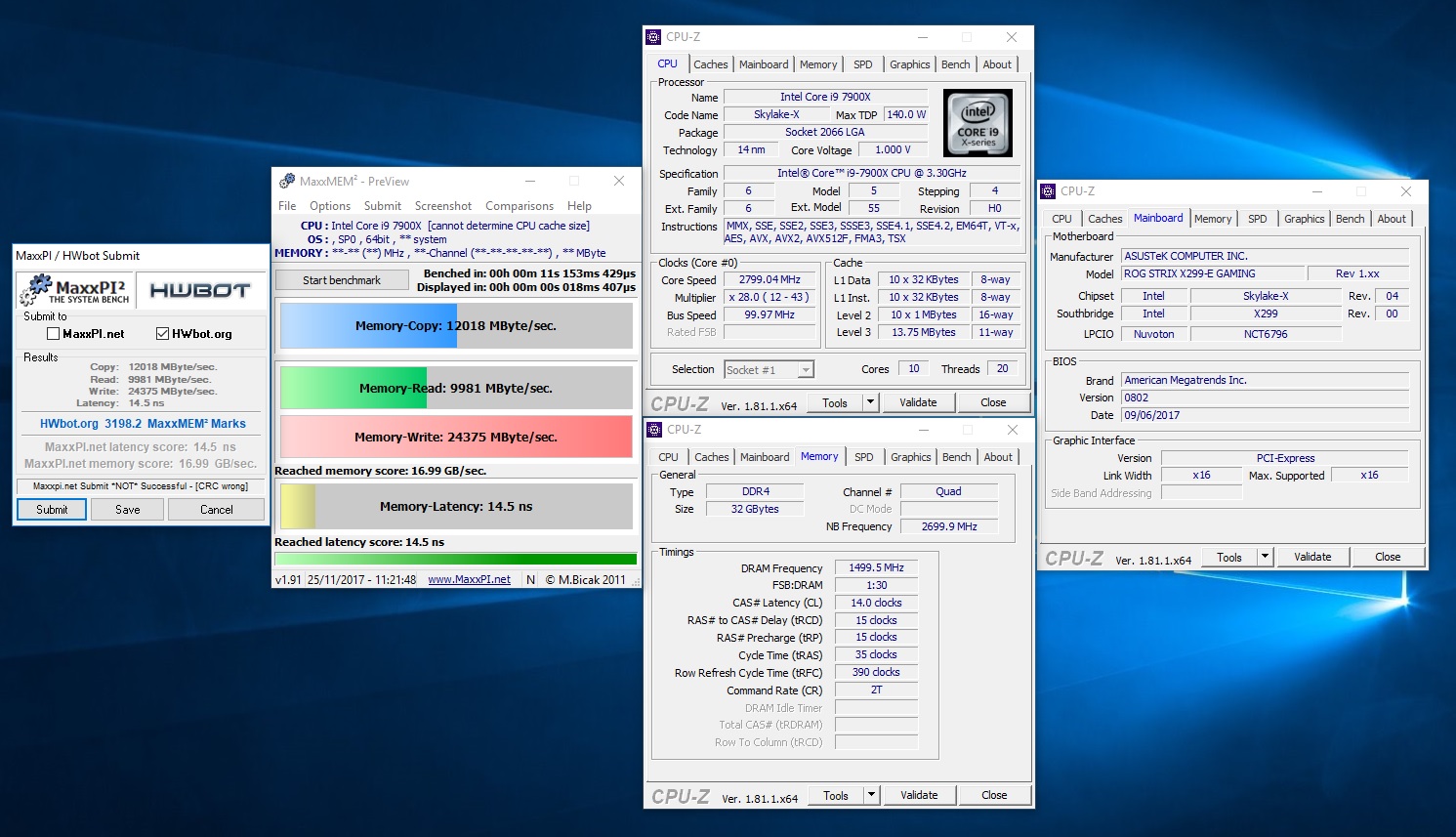
Task: Open Mainboard tab in CPU-Z CPU window
Action: [764, 64]
